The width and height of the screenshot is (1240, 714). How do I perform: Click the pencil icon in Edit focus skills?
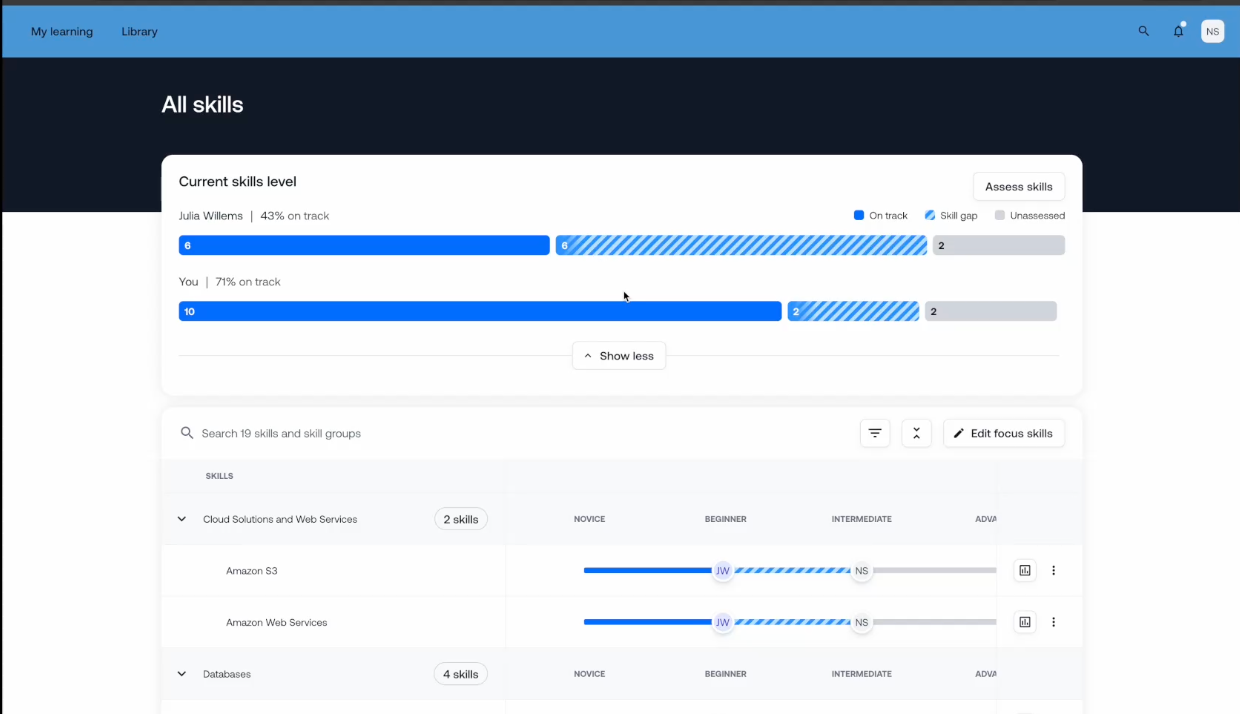click(x=959, y=433)
